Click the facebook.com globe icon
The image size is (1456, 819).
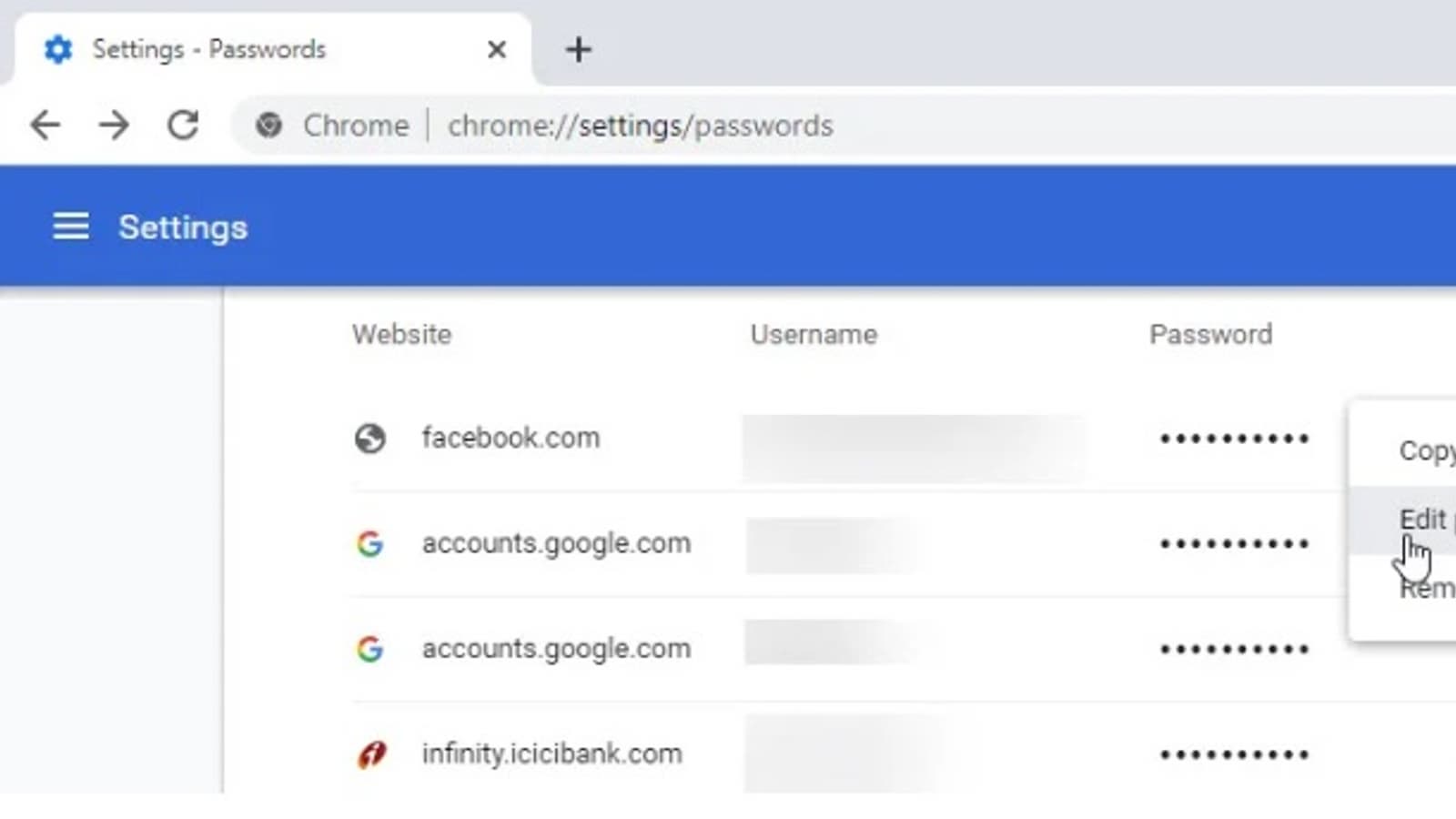click(x=369, y=439)
